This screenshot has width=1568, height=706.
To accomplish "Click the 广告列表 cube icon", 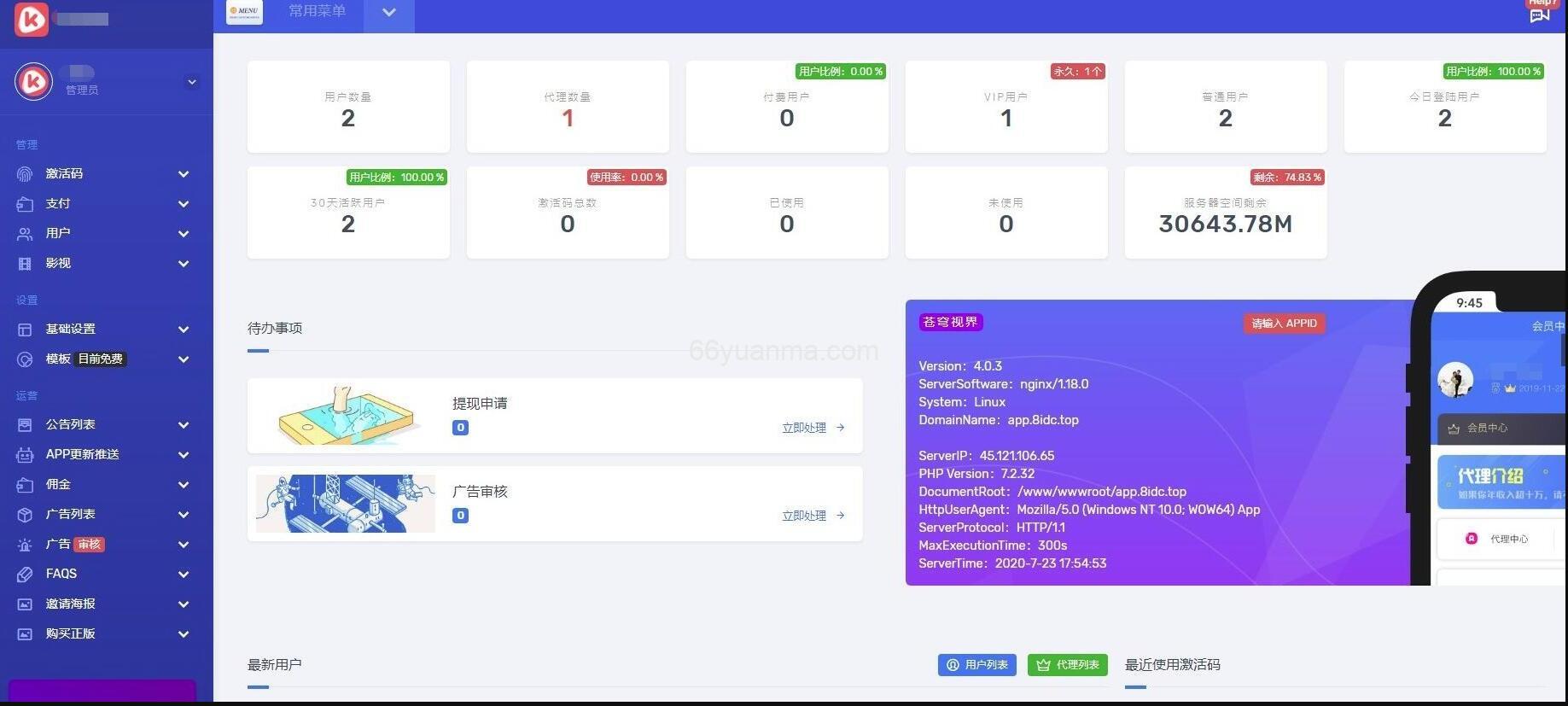I will pyautogui.click(x=25, y=515).
